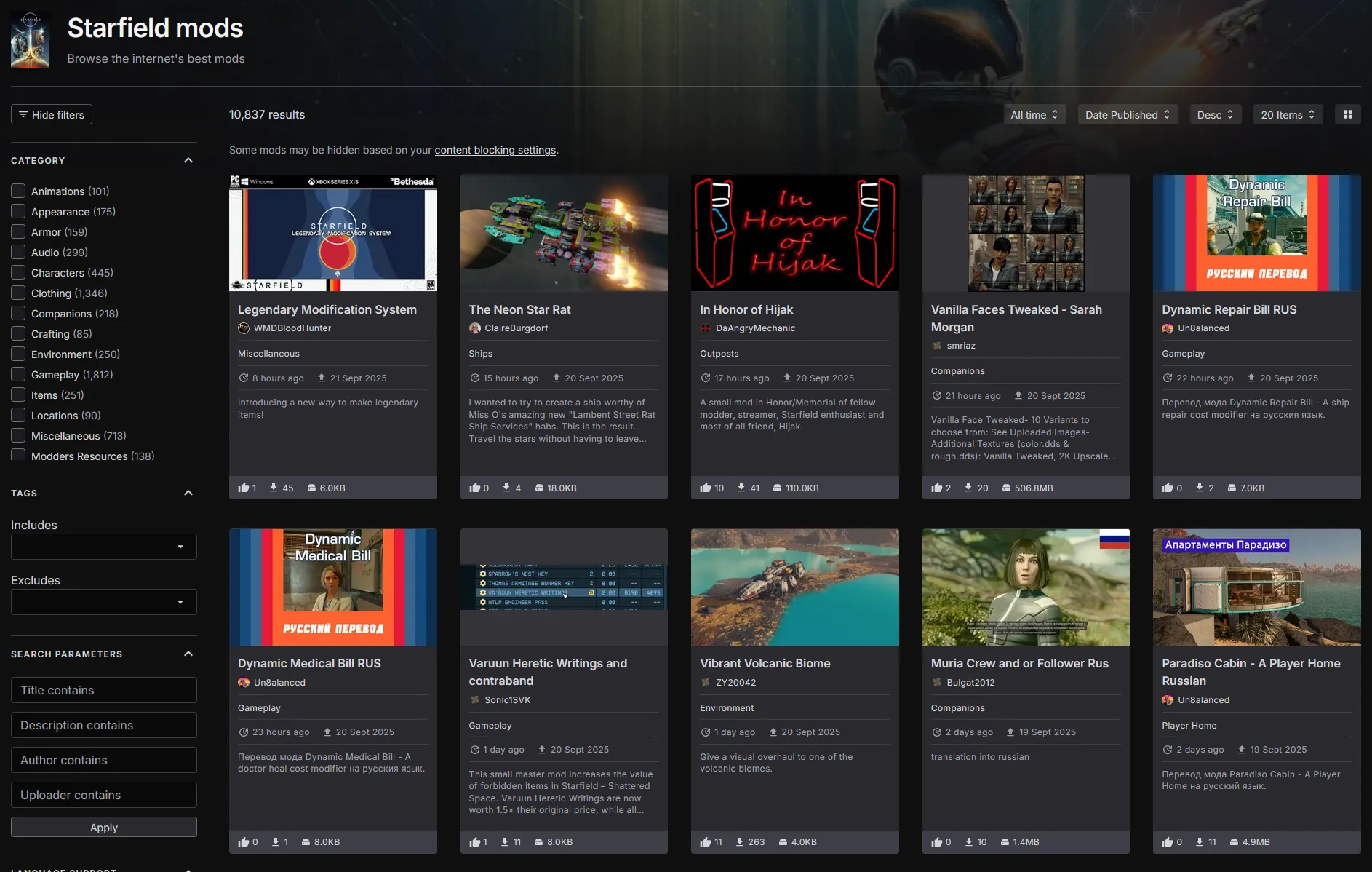
Task: Click thumbs-up icon on Legendary Modification System
Action: [x=243, y=488]
